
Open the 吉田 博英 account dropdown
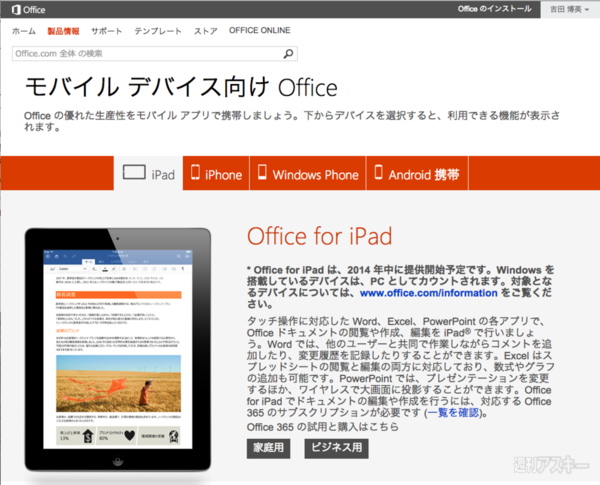click(x=569, y=9)
